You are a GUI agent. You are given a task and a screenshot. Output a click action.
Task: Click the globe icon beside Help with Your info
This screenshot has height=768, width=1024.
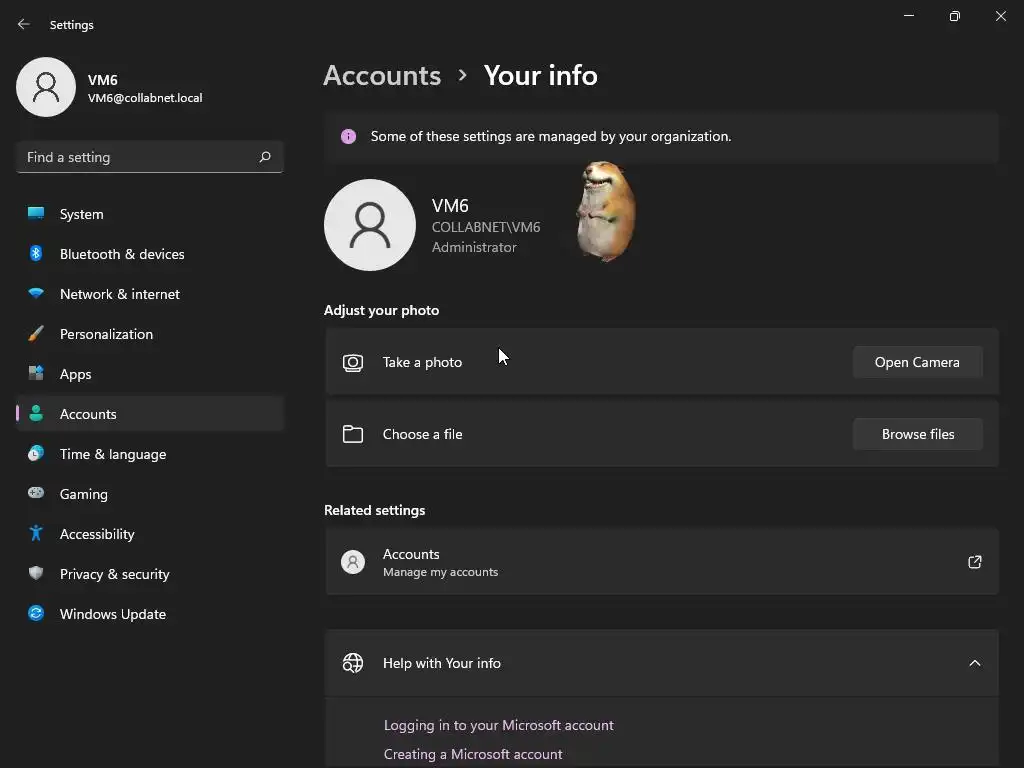coord(353,664)
